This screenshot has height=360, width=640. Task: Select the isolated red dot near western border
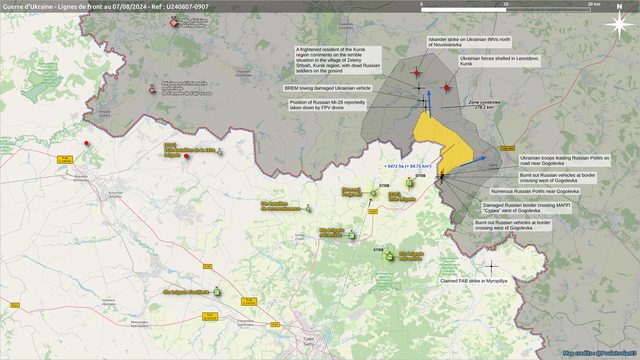click(x=86, y=143)
